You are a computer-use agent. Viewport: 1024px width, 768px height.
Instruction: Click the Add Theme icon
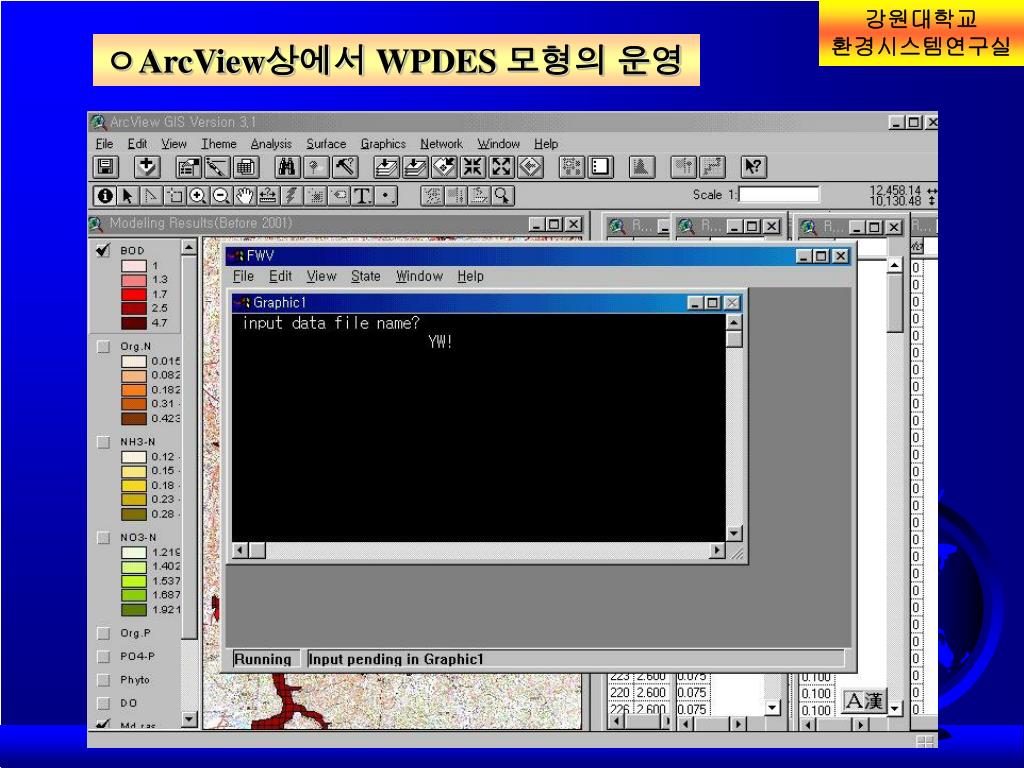[x=147, y=167]
